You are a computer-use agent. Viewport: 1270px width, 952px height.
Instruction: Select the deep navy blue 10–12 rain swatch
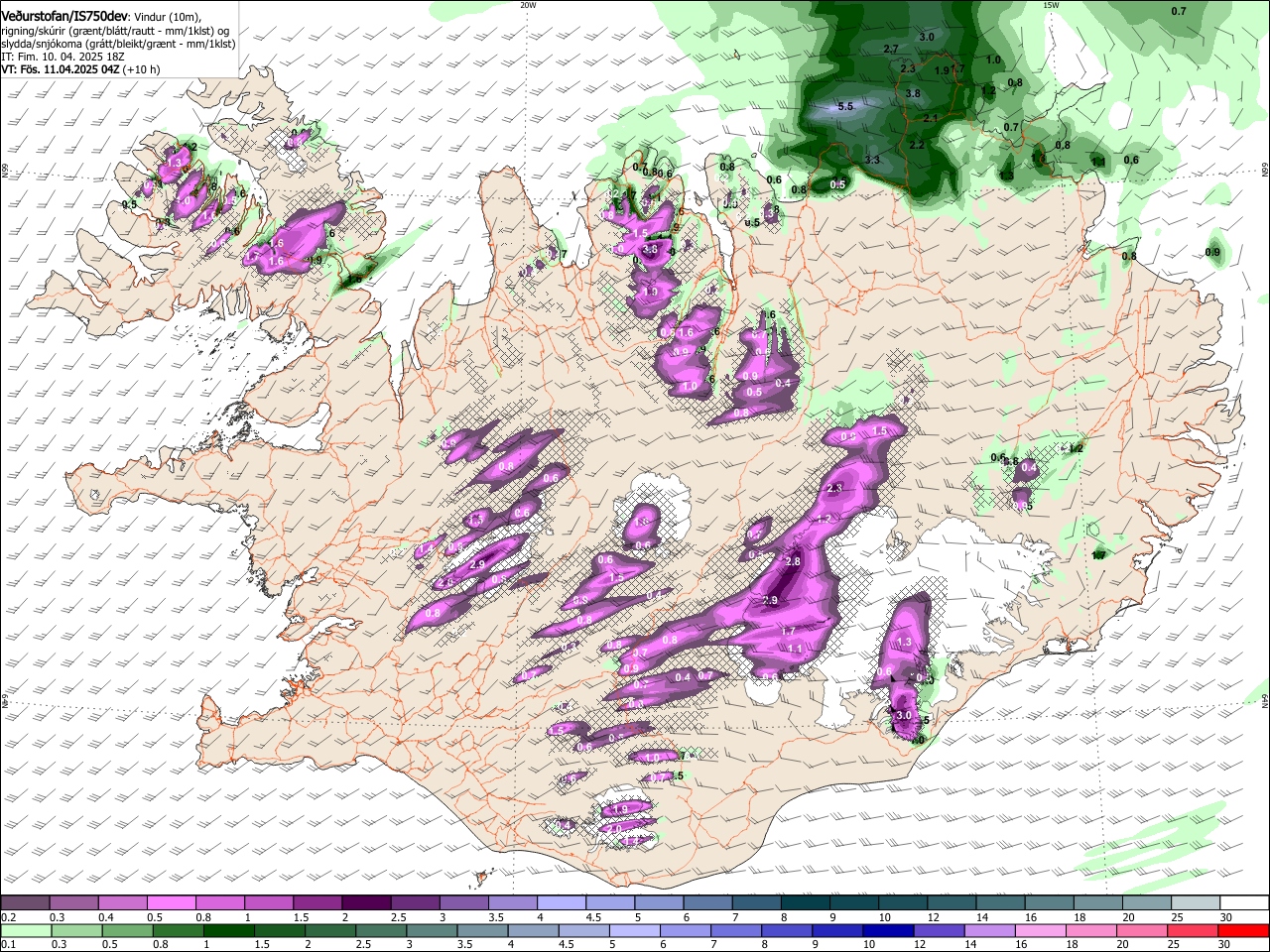888,930
